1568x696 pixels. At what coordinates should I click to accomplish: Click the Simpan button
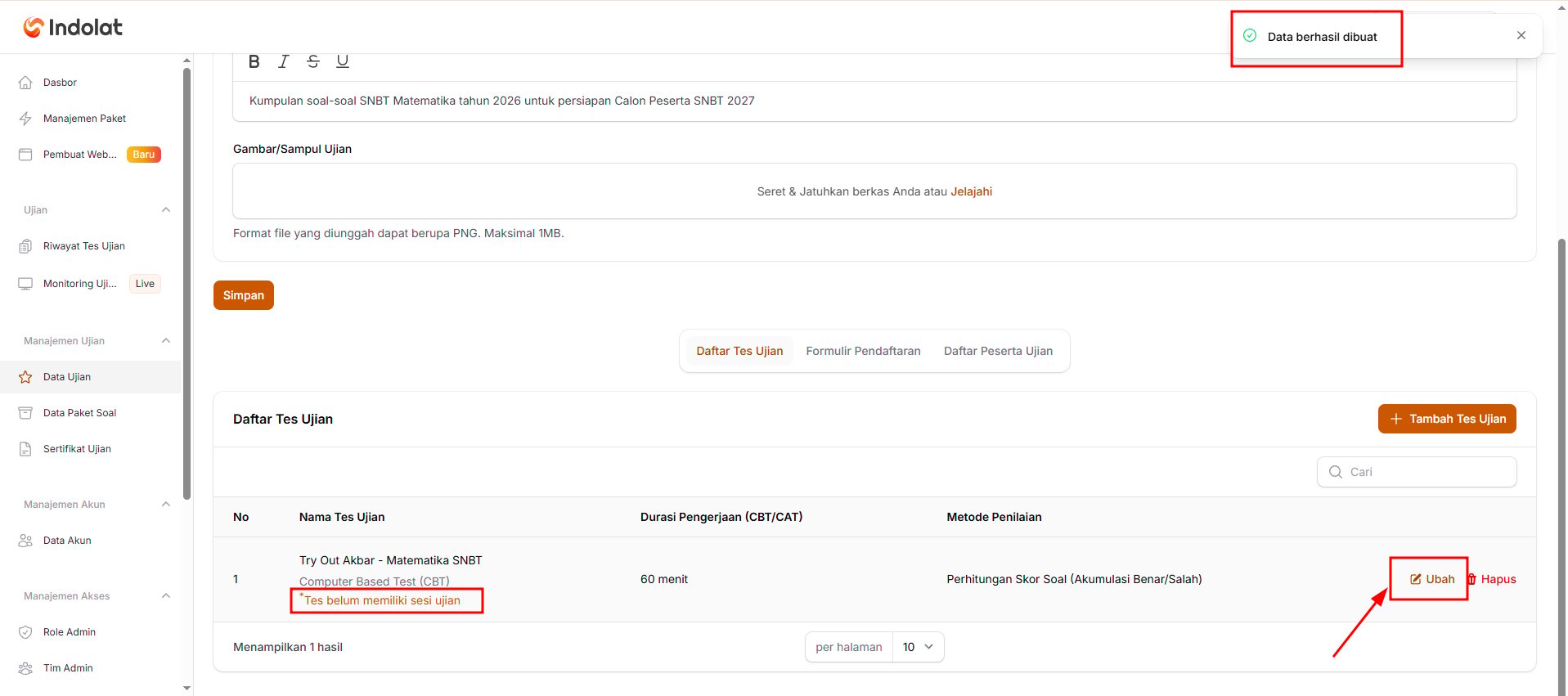coord(244,295)
